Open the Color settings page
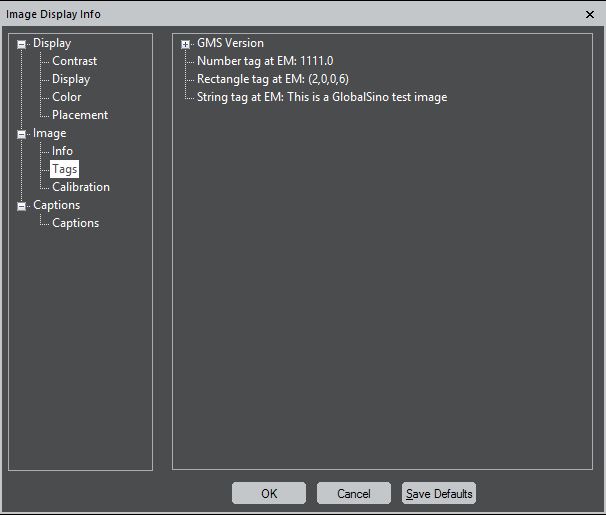Image resolution: width=606 pixels, height=515 pixels. [x=66, y=97]
